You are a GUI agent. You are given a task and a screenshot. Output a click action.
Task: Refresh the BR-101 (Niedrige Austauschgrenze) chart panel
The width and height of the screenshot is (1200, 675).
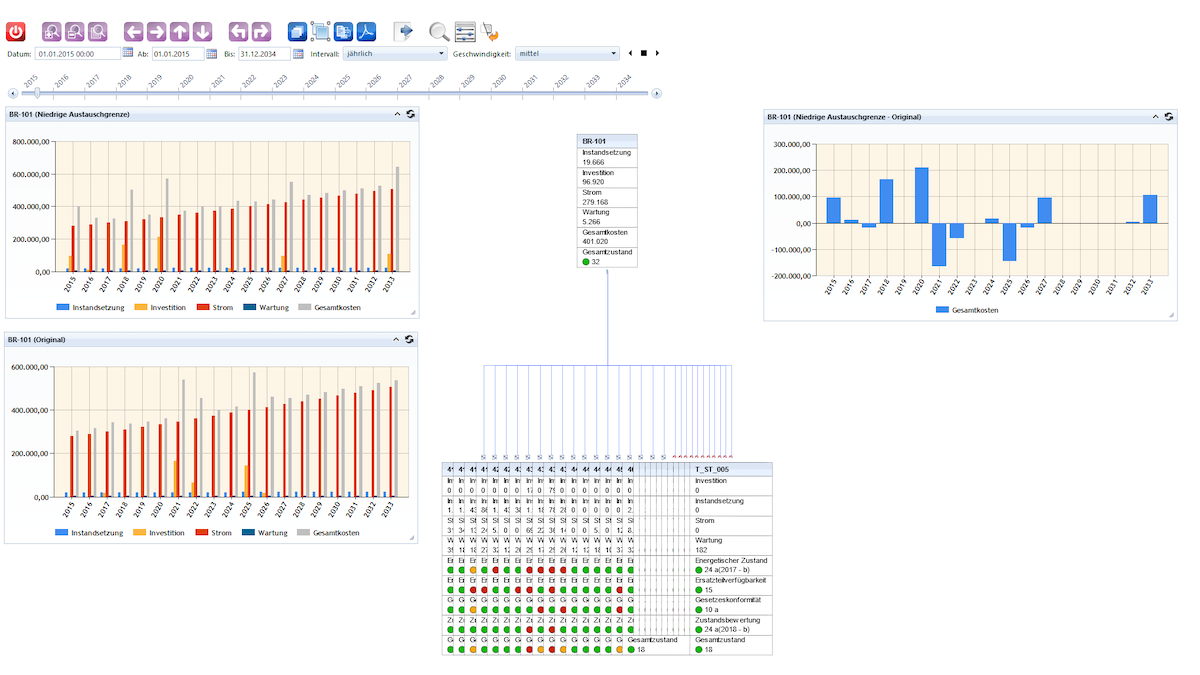coord(410,115)
